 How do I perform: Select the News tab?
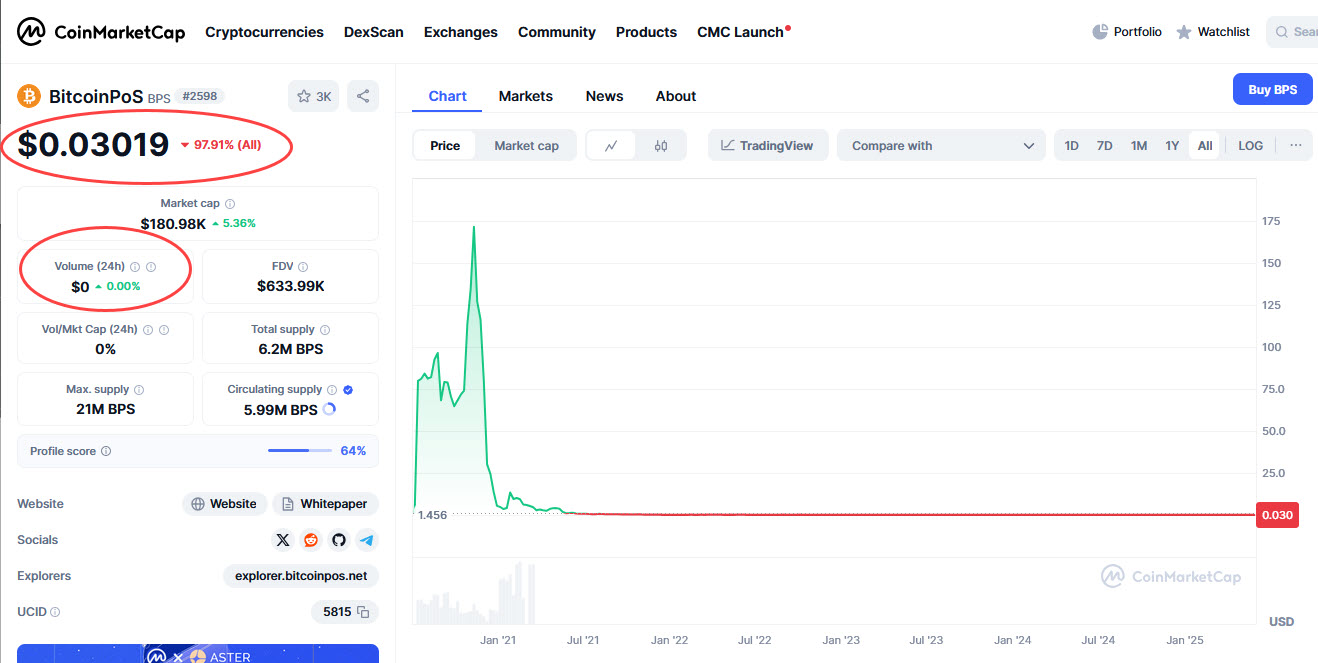(x=604, y=96)
